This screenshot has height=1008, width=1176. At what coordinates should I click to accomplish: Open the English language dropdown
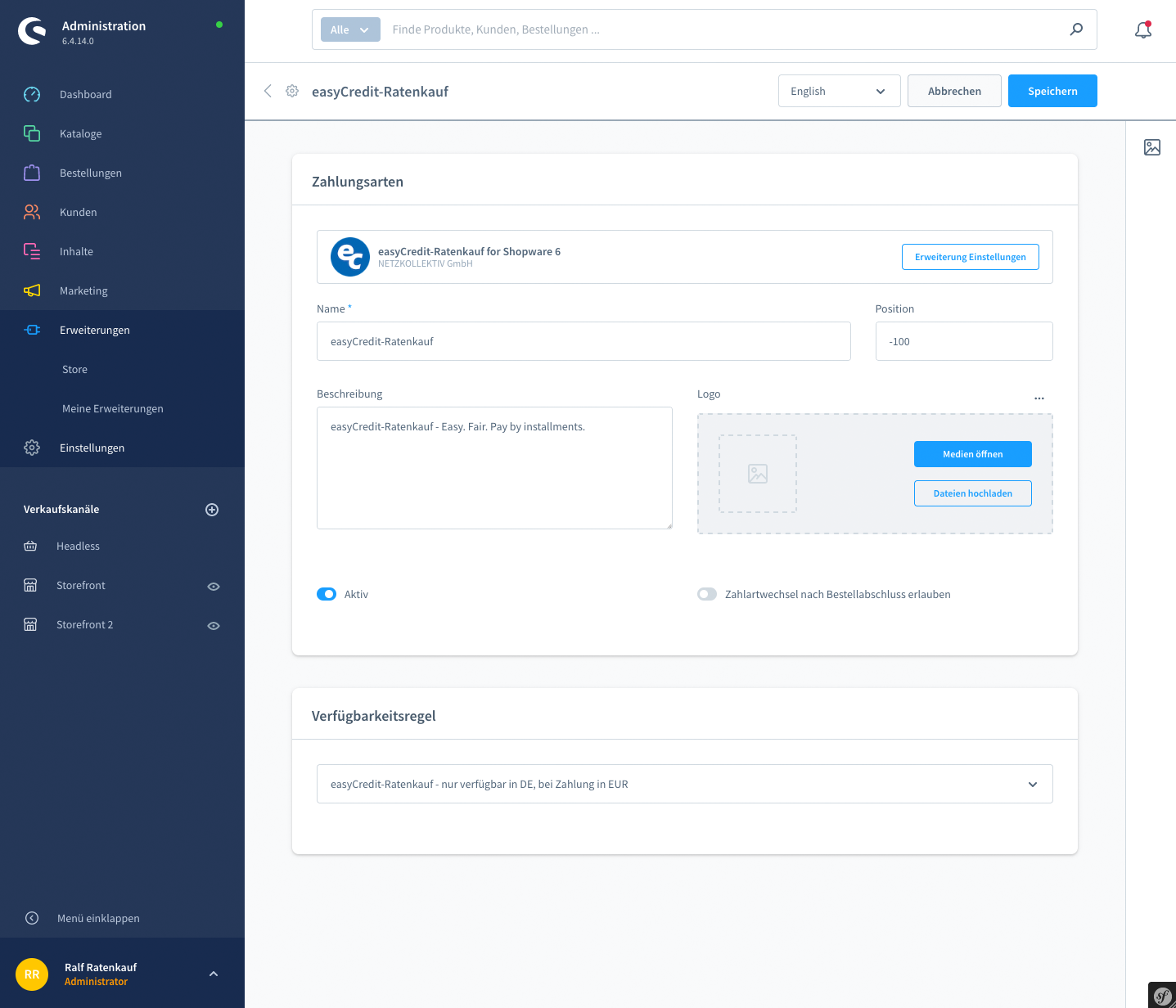(x=839, y=91)
